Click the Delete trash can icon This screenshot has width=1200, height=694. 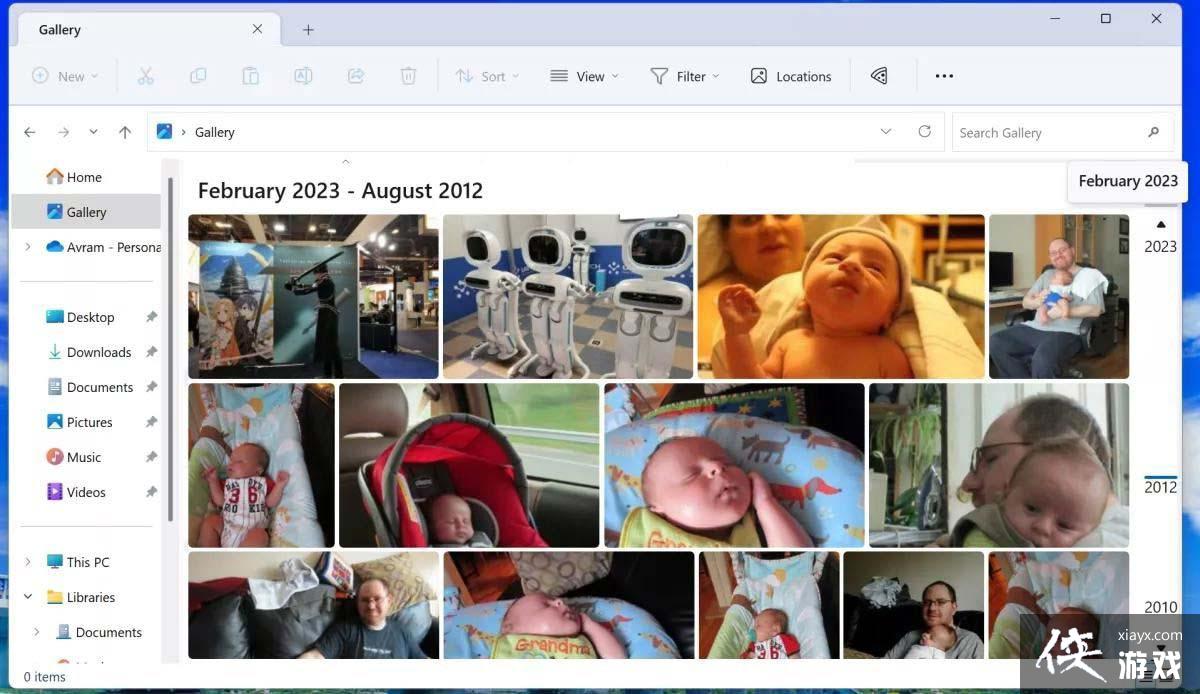[408, 76]
